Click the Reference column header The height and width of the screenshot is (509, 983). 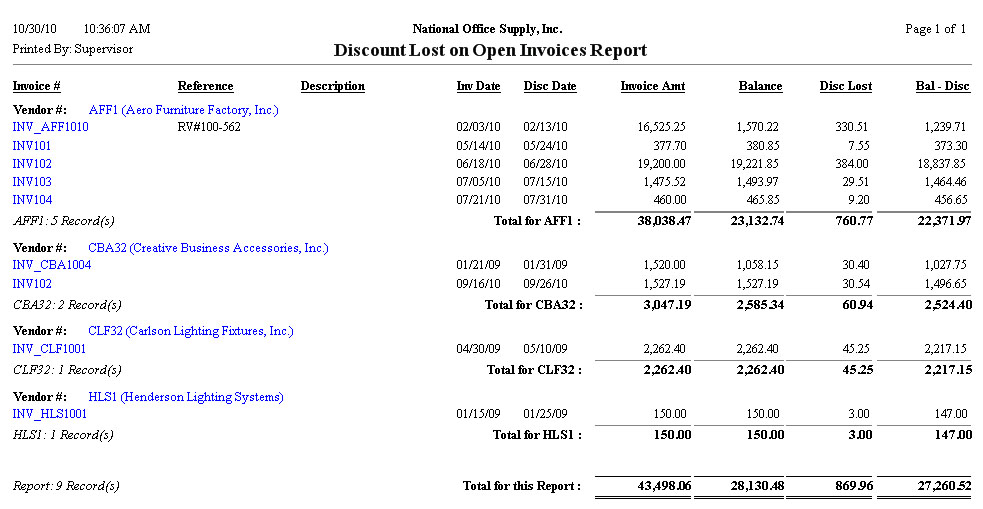click(x=205, y=86)
